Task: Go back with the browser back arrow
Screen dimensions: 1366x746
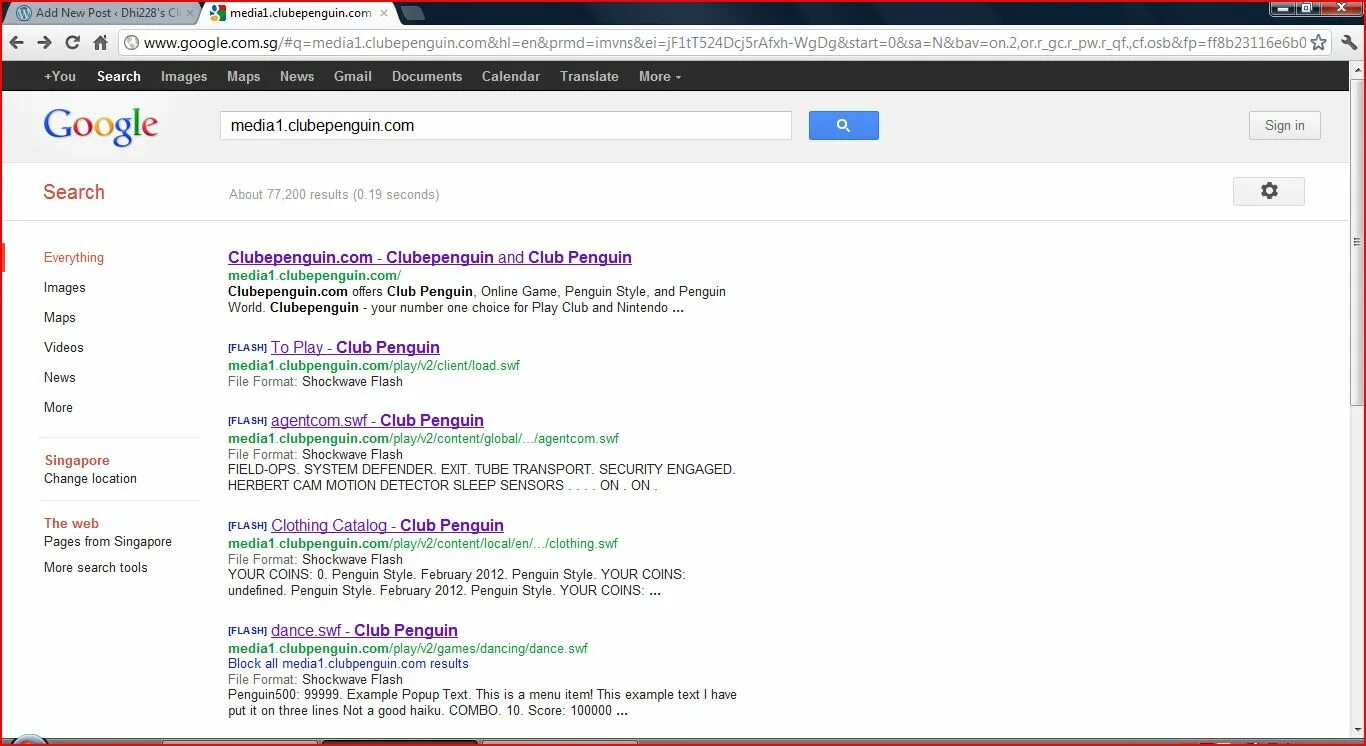Action: click(x=16, y=42)
